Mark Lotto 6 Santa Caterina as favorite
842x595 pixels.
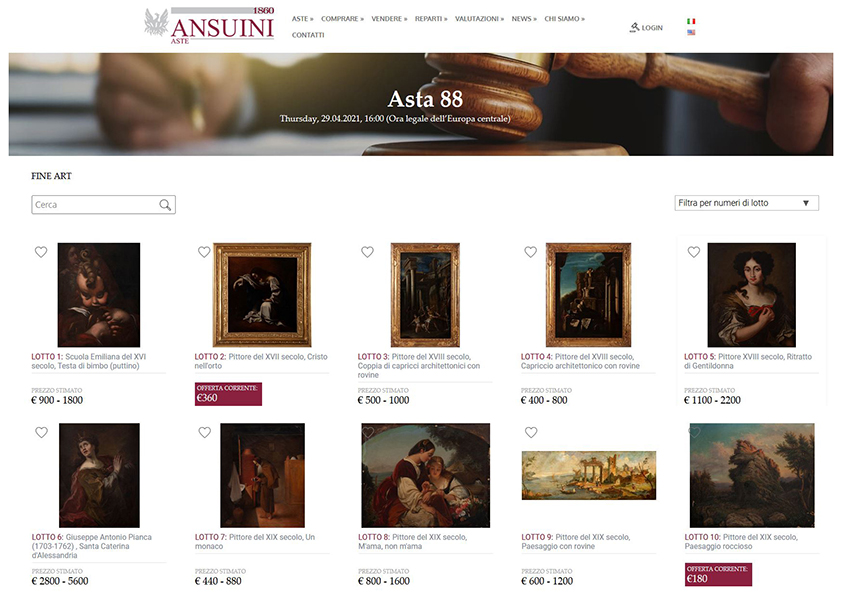pyautogui.click(x=41, y=432)
